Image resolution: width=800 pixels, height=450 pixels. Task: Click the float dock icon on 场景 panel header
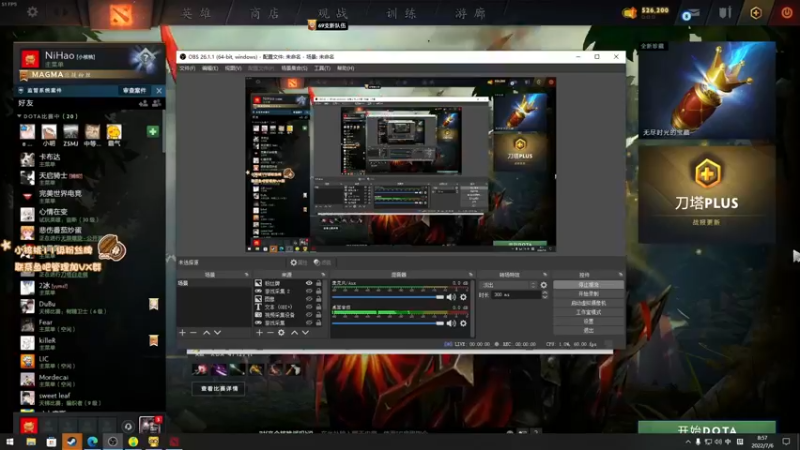[246, 274]
